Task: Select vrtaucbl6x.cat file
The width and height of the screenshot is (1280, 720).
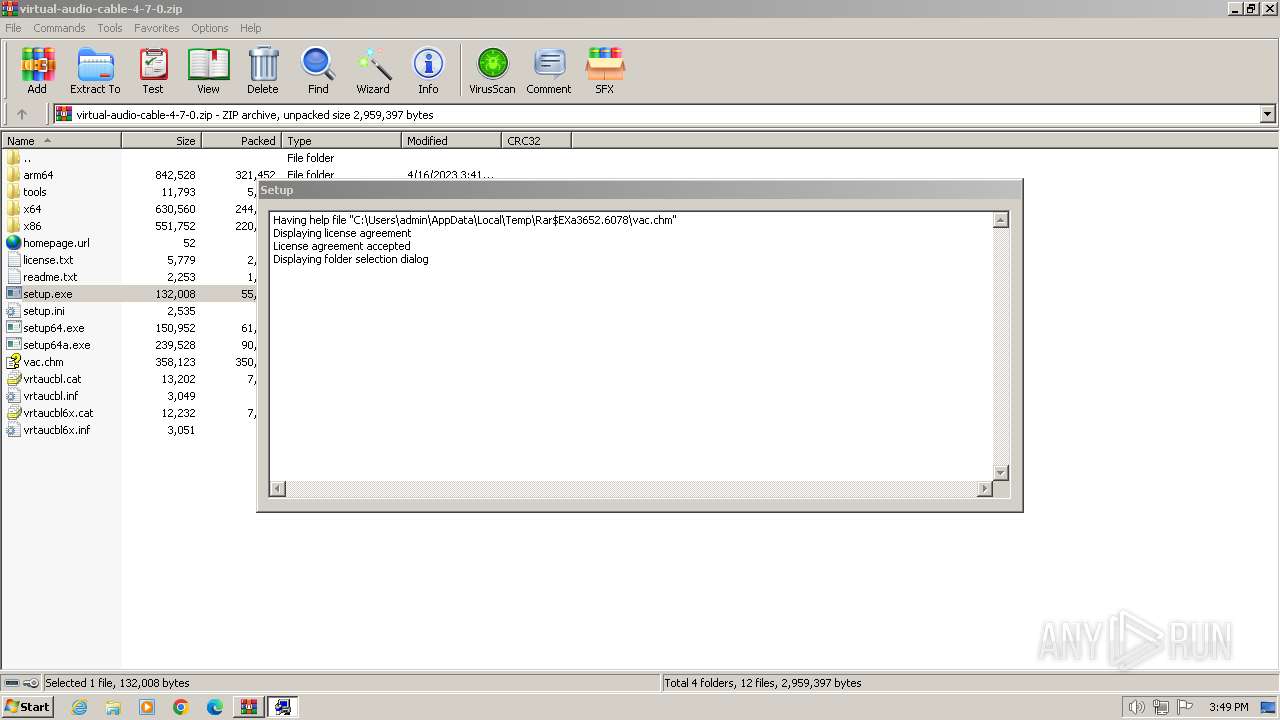Action: coord(58,413)
